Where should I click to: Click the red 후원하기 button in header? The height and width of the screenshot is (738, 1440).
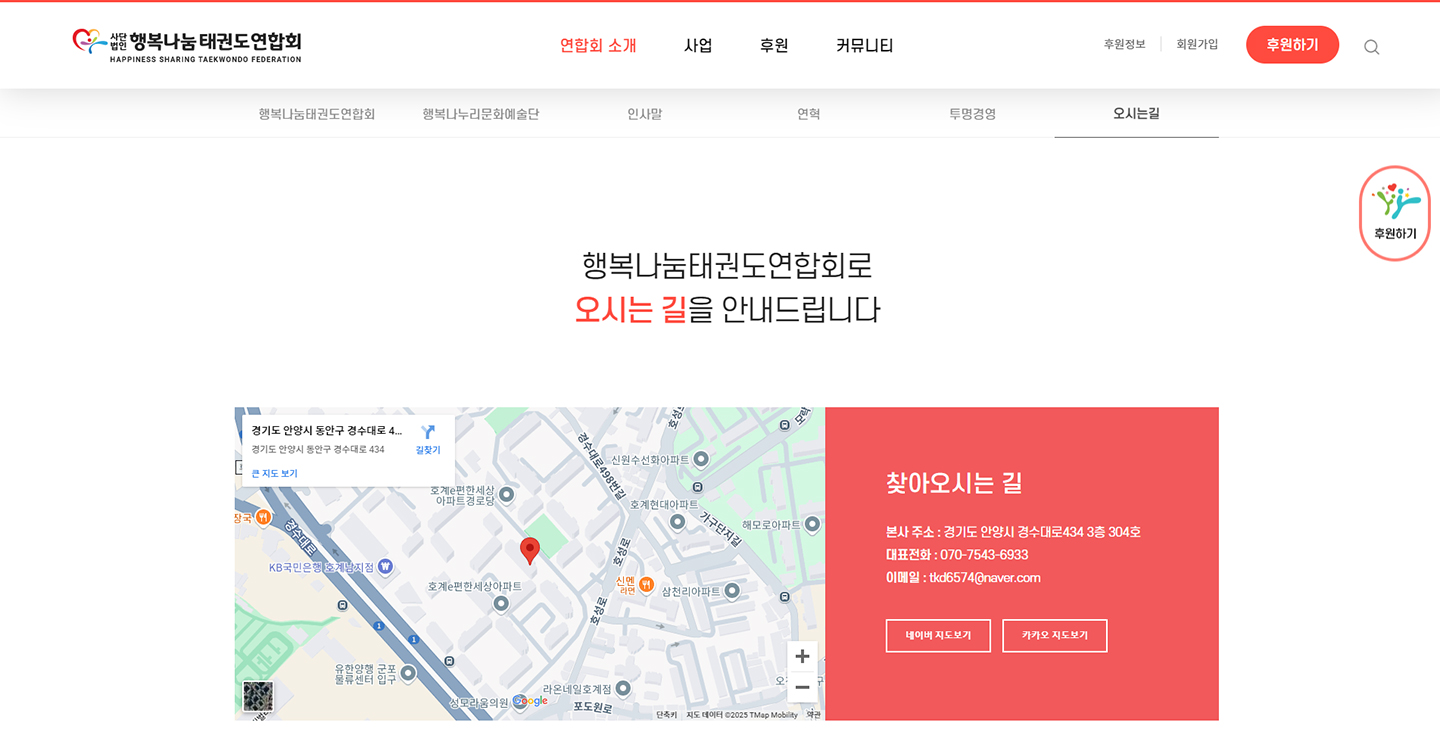point(1292,45)
